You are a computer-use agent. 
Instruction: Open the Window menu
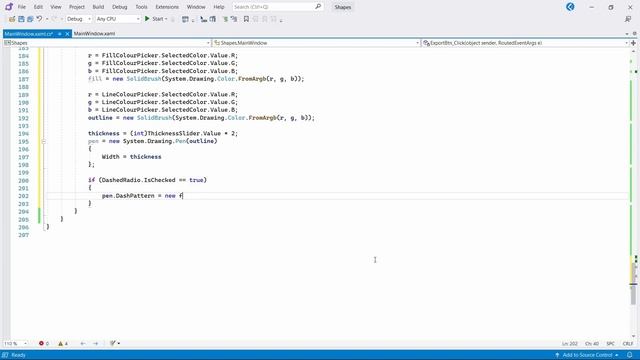(x=196, y=7)
